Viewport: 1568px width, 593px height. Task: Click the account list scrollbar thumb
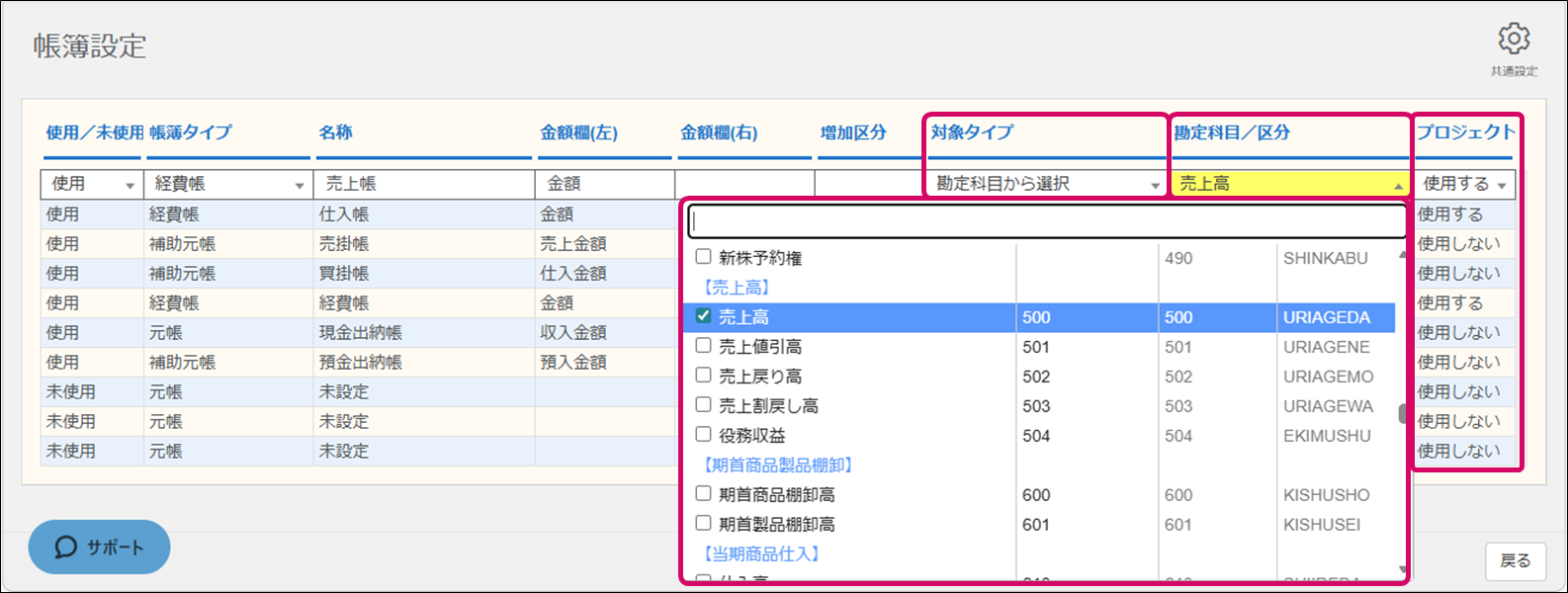click(x=1402, y=414)
